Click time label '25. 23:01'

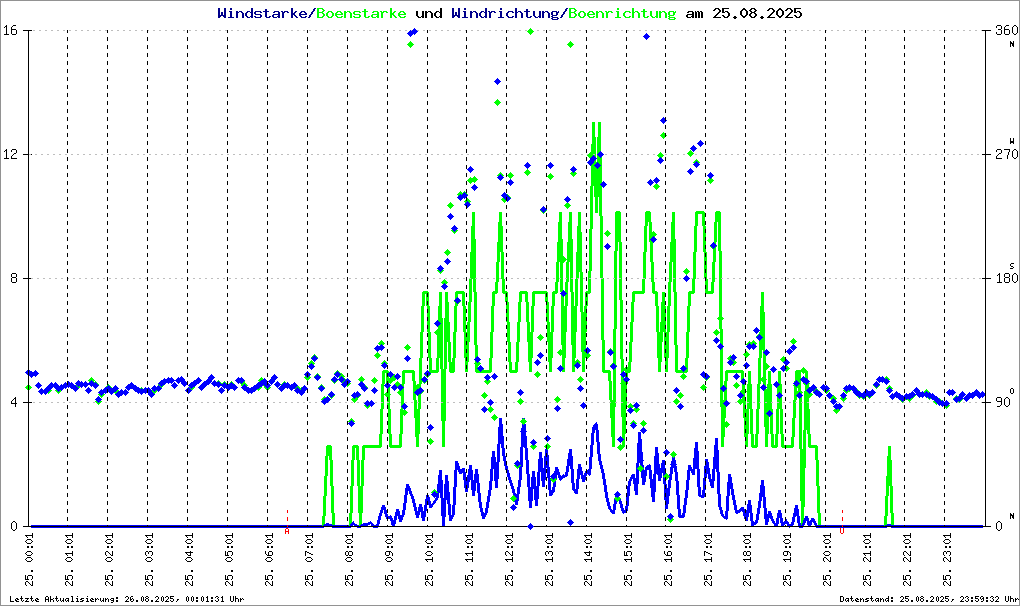(x=947, y=560)
